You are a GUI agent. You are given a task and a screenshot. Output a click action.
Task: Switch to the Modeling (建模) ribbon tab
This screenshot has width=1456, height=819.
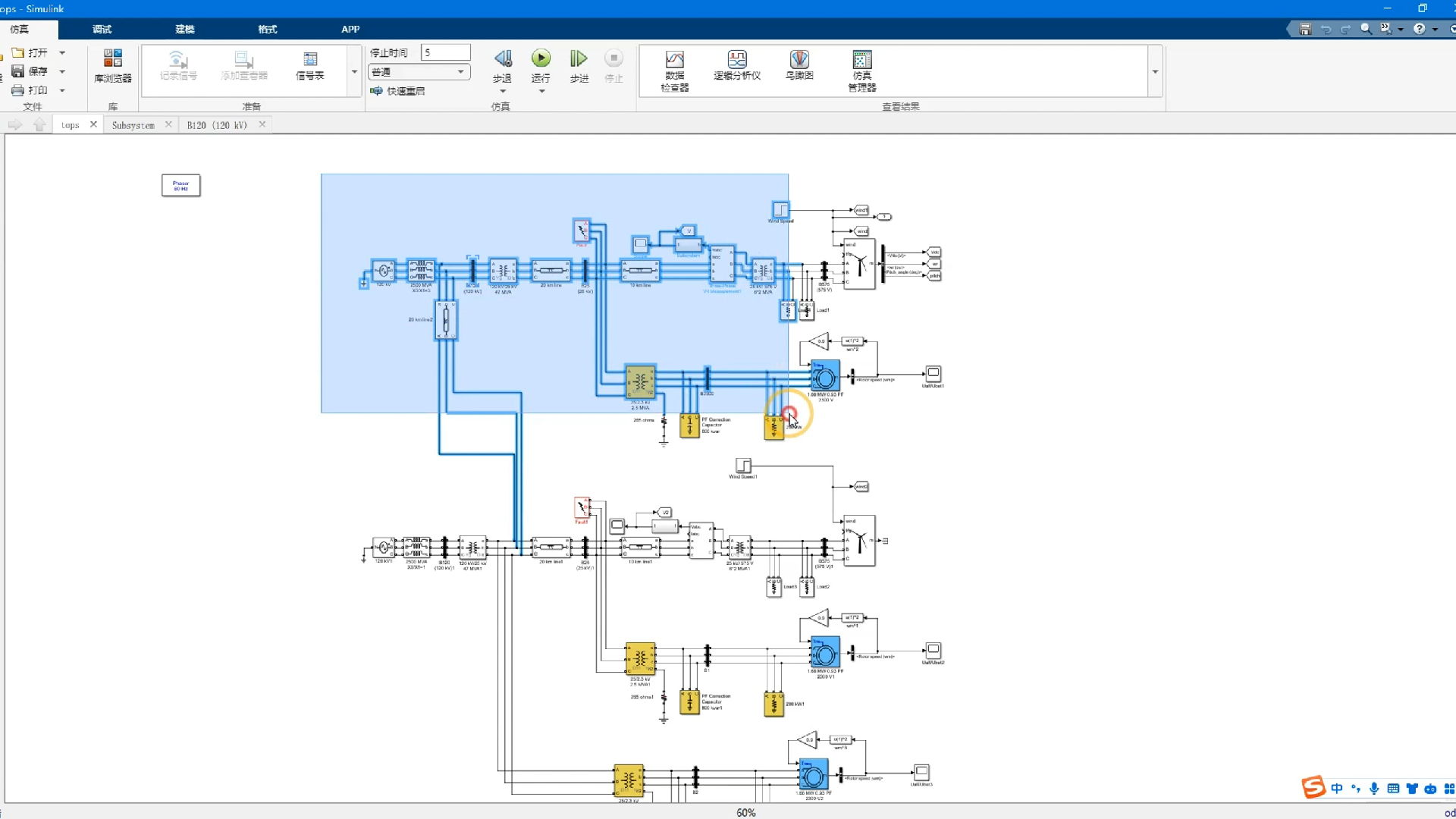(185, 29)
